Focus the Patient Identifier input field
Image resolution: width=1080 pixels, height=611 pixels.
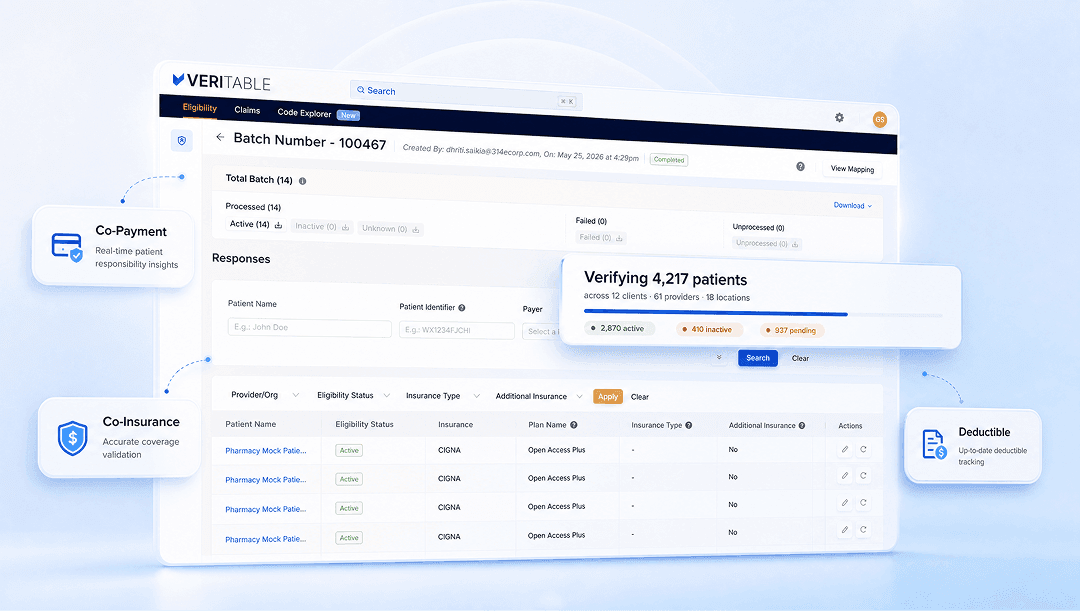457,331
